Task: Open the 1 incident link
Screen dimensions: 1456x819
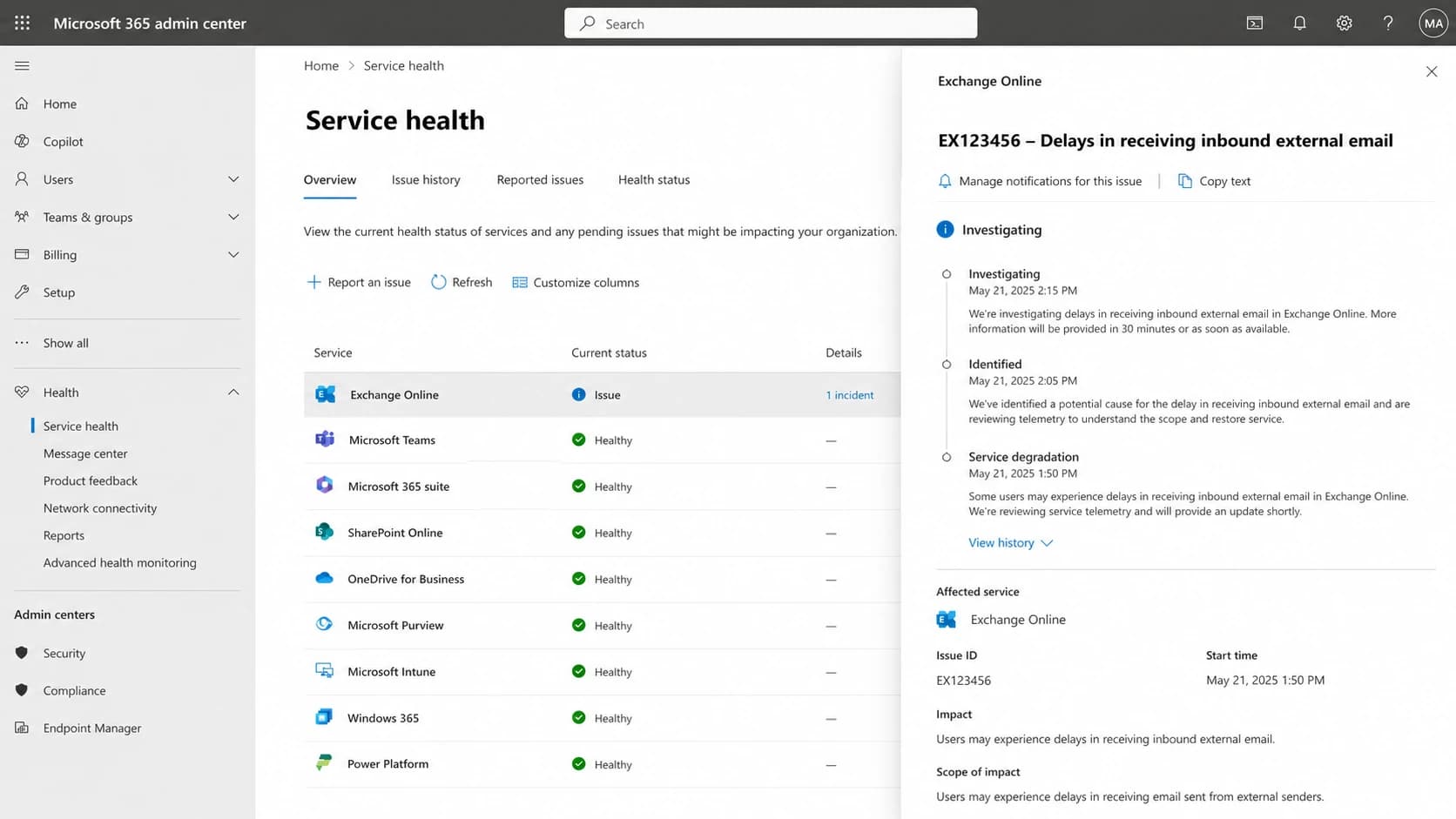Action: point(850,395)
